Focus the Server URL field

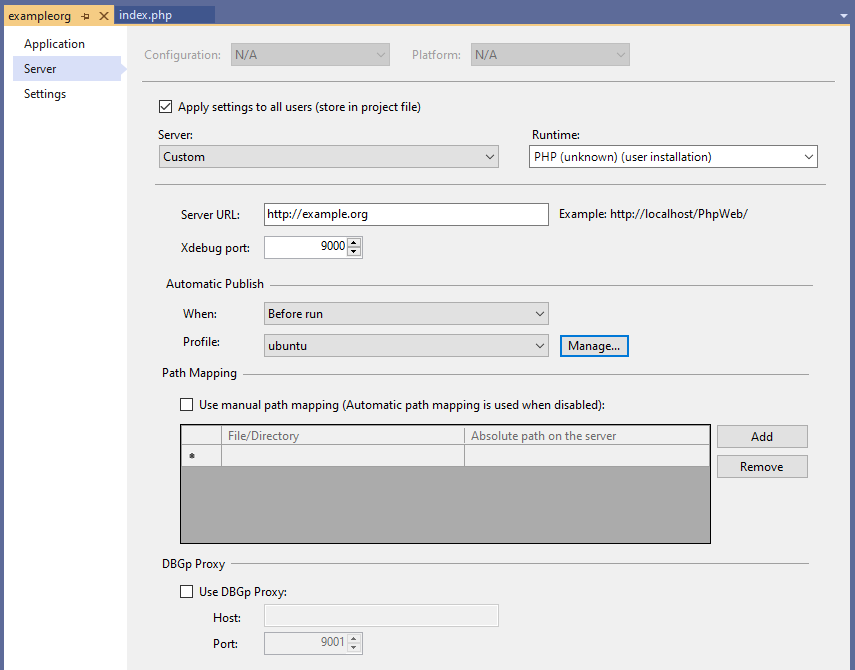406,214
